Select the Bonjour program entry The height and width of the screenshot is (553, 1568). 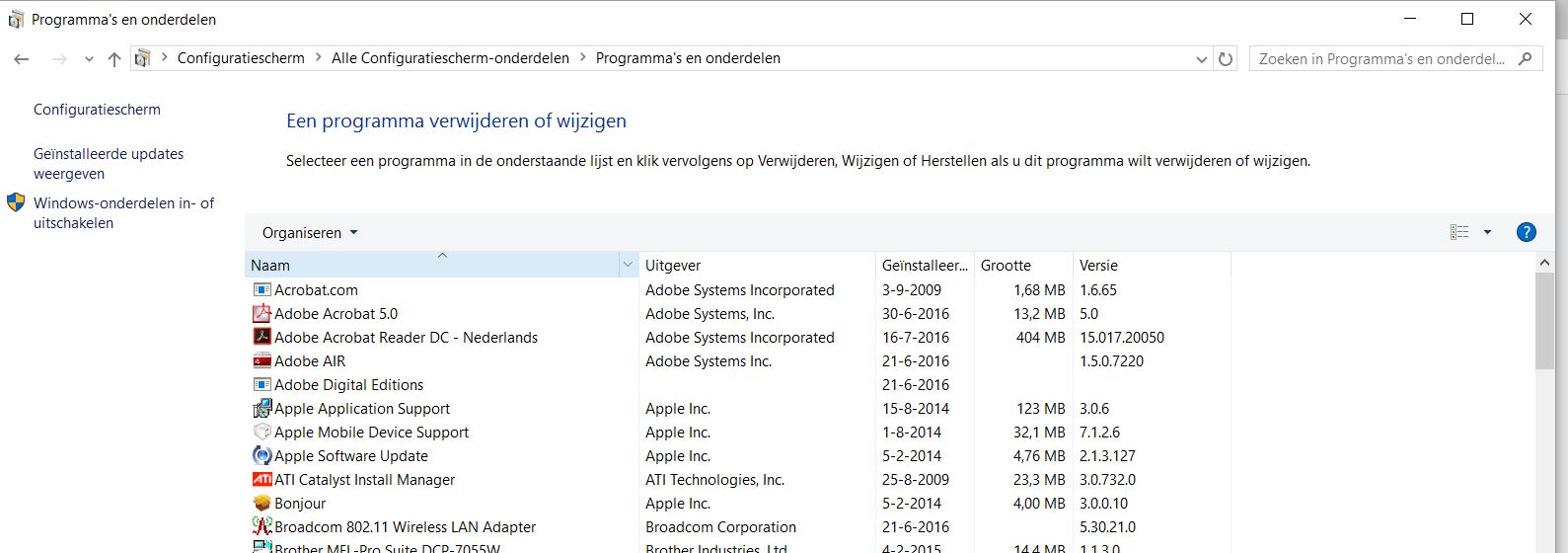300,503
